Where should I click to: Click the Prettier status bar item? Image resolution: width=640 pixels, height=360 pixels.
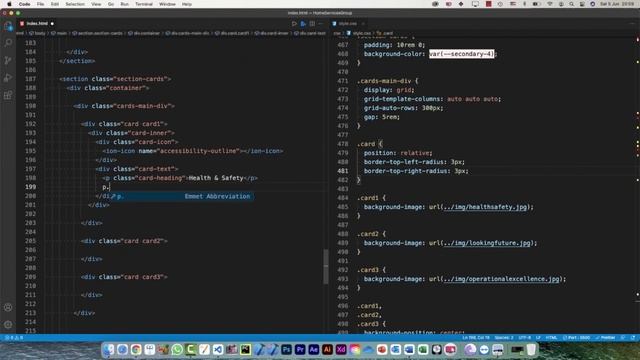[x=606, y=338]
